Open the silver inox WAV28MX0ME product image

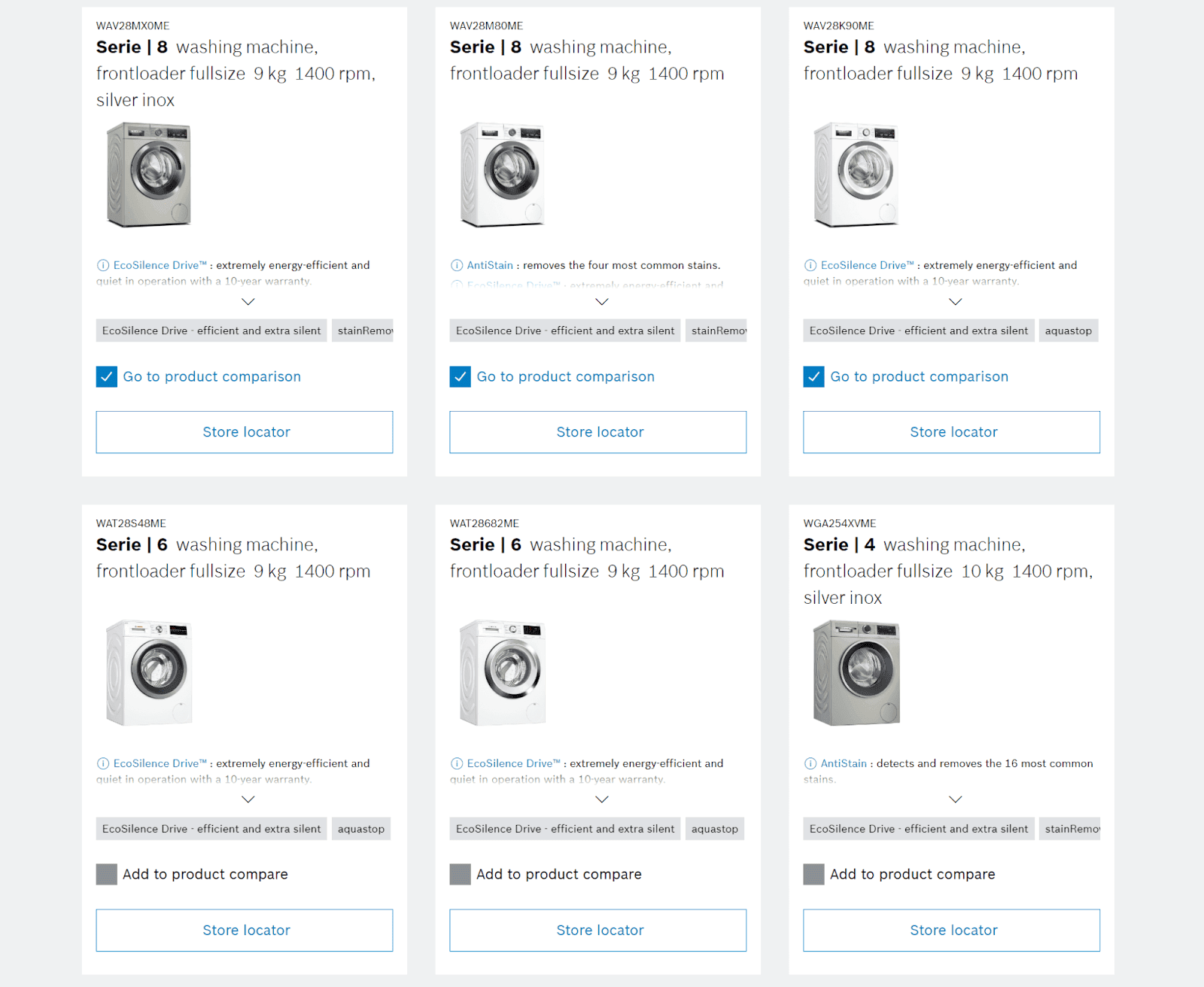pyautogui.click(x=149, y=175)
